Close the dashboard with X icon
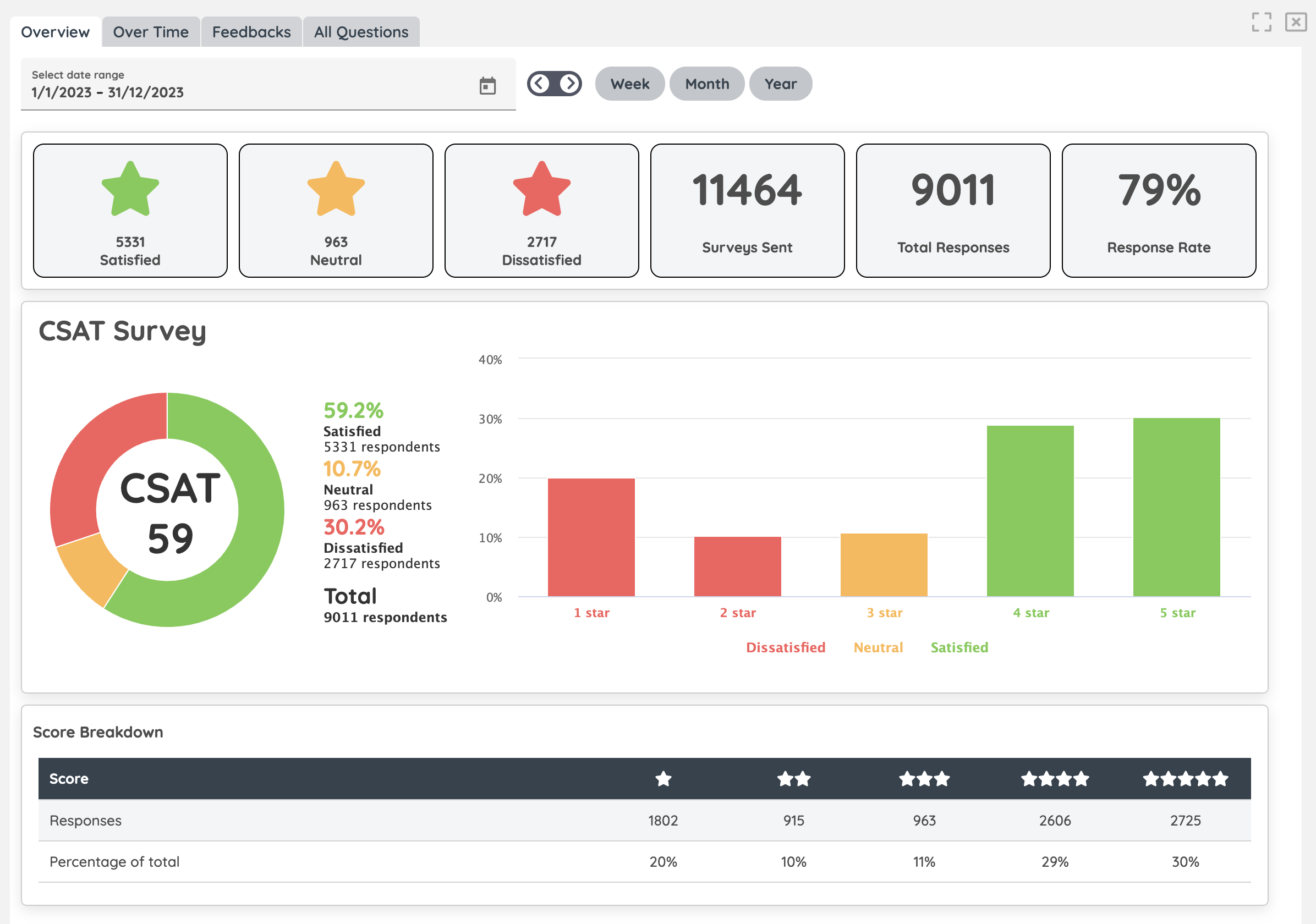Viewport: 1316px width, 924px height. point(1295,23)
